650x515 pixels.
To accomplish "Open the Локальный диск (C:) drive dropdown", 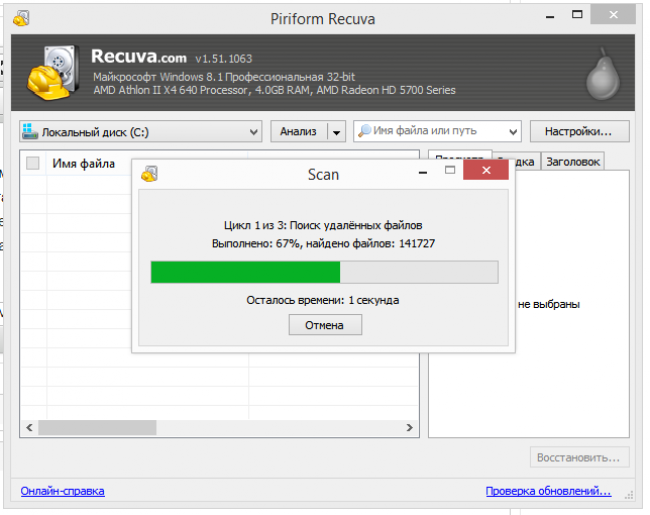I will (x=141, y=132).
